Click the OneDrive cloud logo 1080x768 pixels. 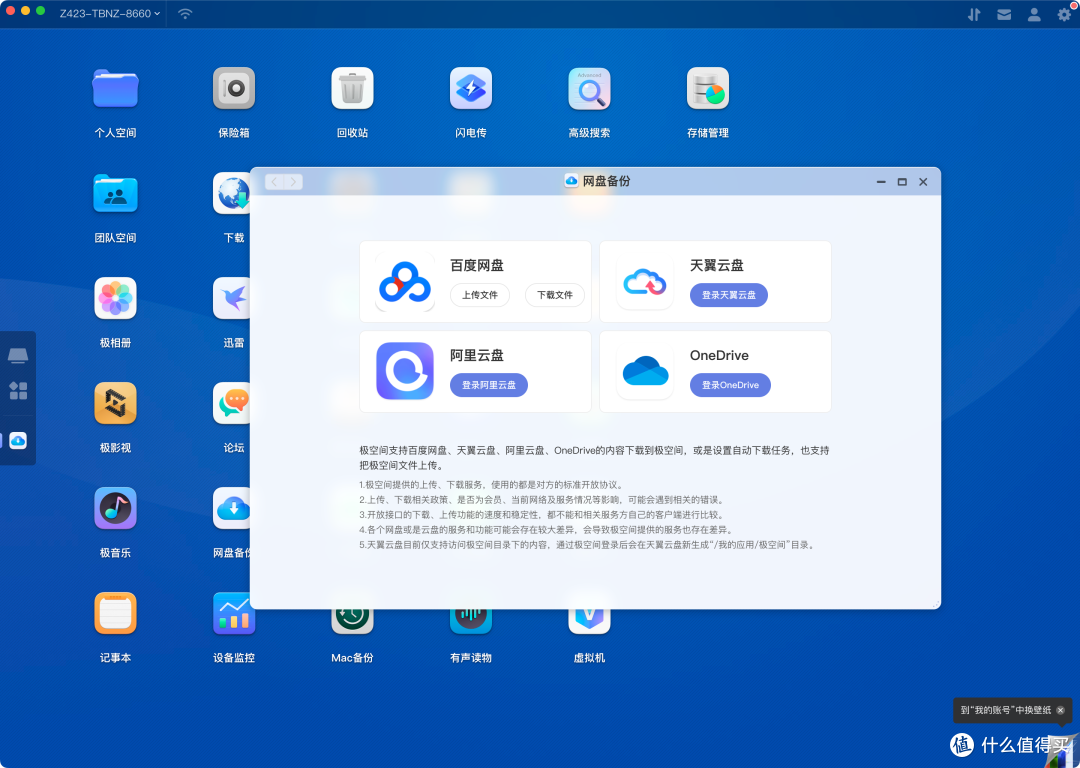tap(645, 371)
